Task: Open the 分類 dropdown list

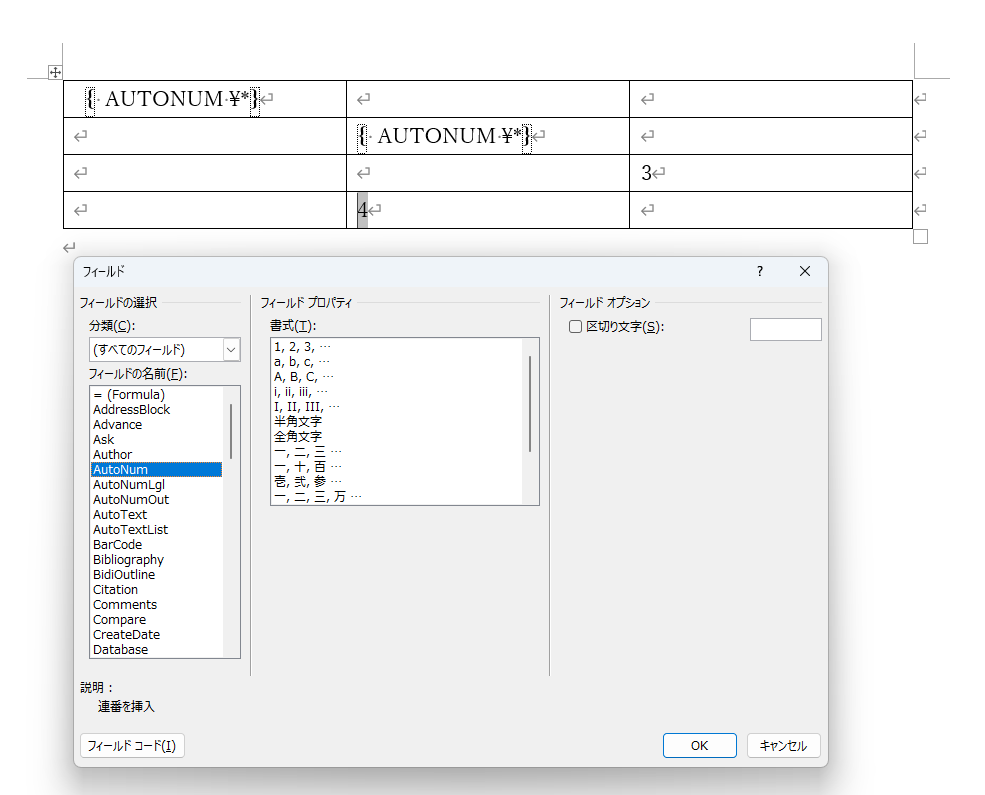Action: (231, 349)
